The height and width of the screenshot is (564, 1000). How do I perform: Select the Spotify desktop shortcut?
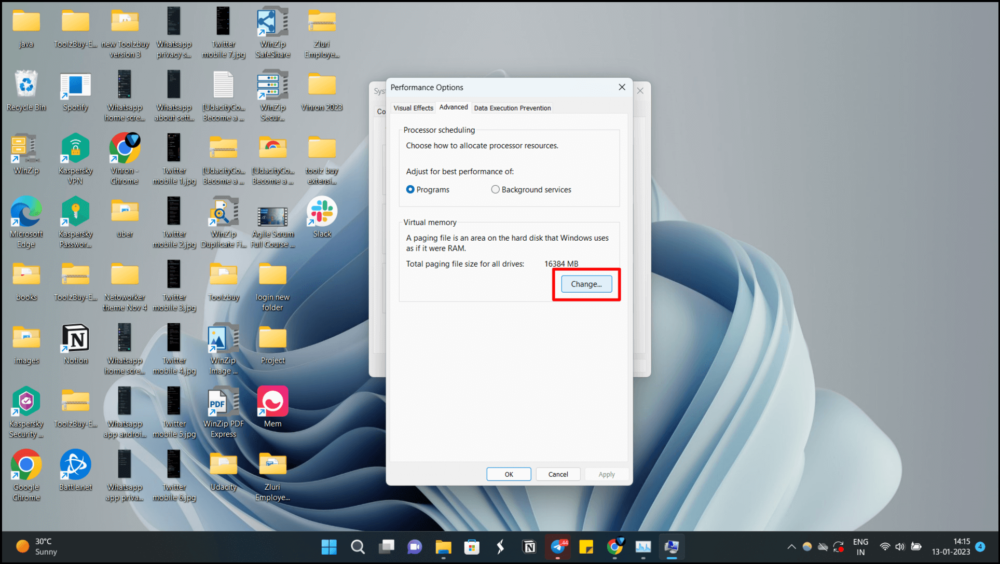[75, 91]
